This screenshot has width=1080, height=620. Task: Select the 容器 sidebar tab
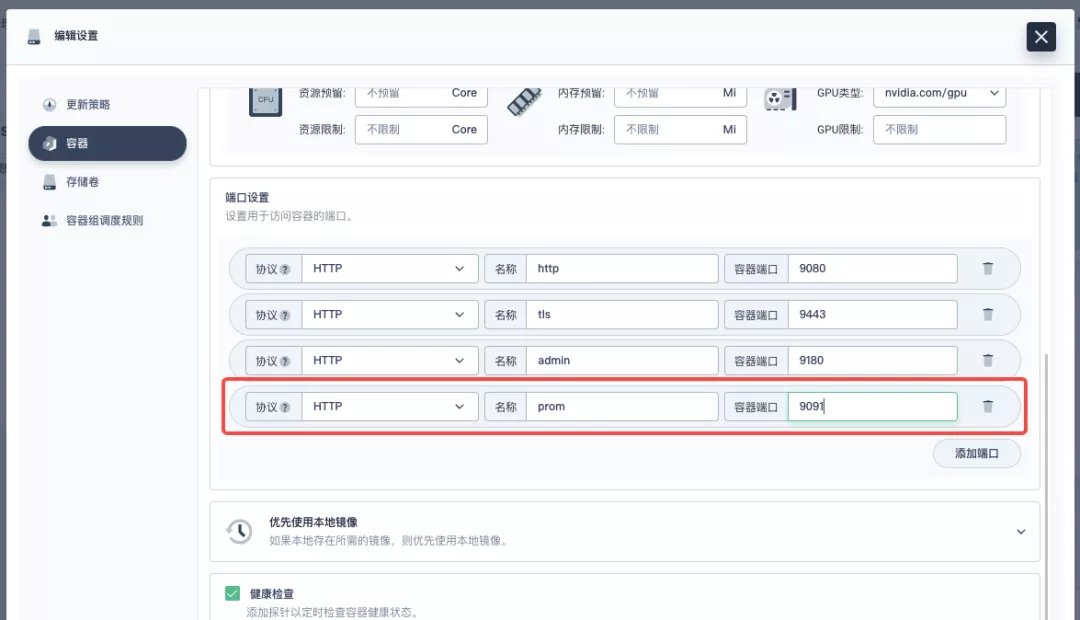point(107,143)
